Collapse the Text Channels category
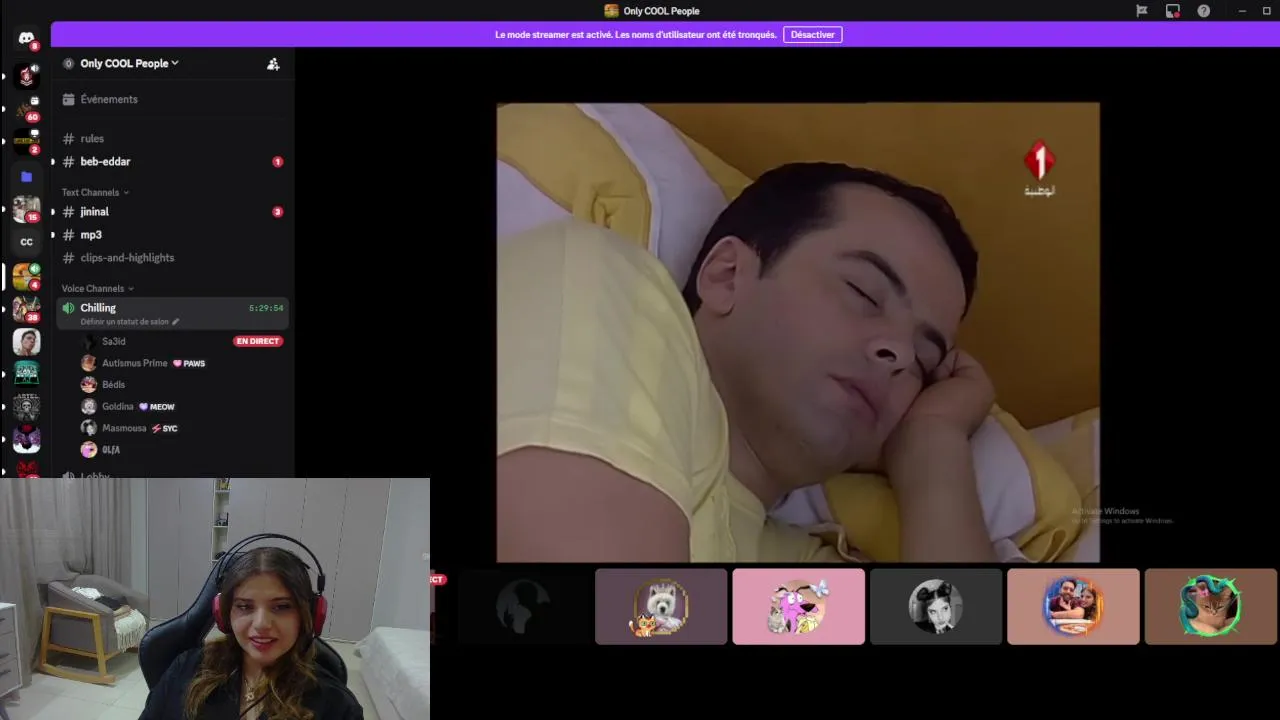This screenshot has height=720, width=1280. click(x=95, y=192)
